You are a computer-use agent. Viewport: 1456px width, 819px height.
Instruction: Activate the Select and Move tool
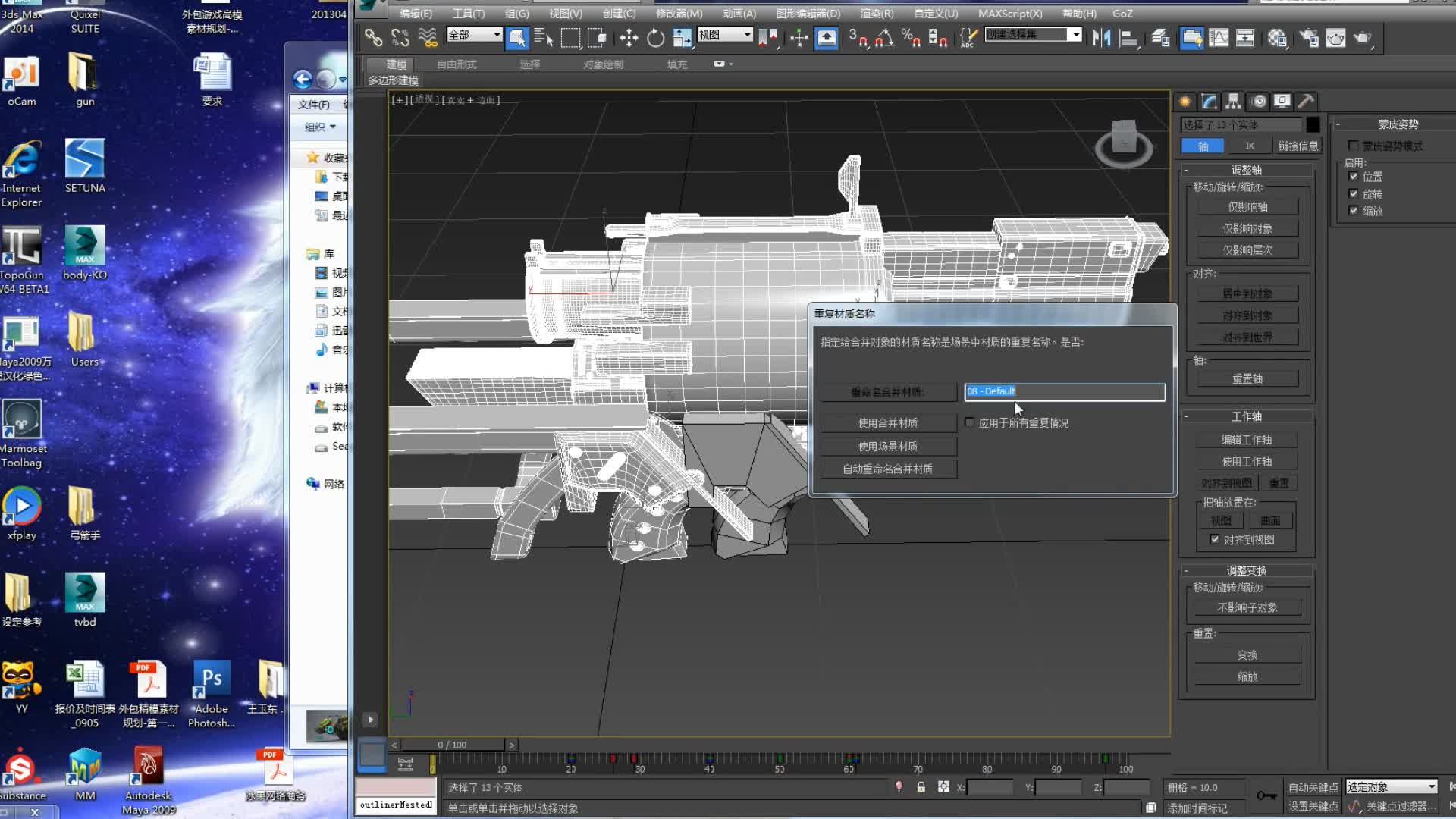[629, 38]
